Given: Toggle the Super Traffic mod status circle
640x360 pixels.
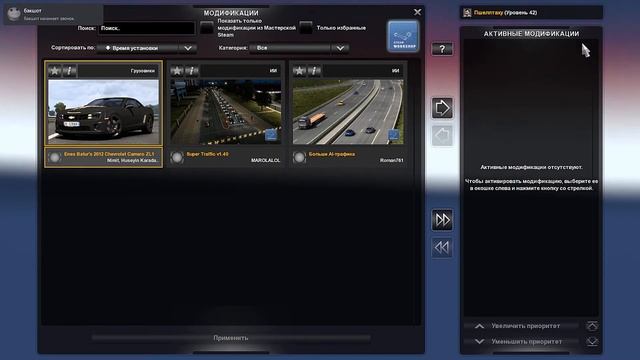Looking at the screenshot, I should (177, 157).
